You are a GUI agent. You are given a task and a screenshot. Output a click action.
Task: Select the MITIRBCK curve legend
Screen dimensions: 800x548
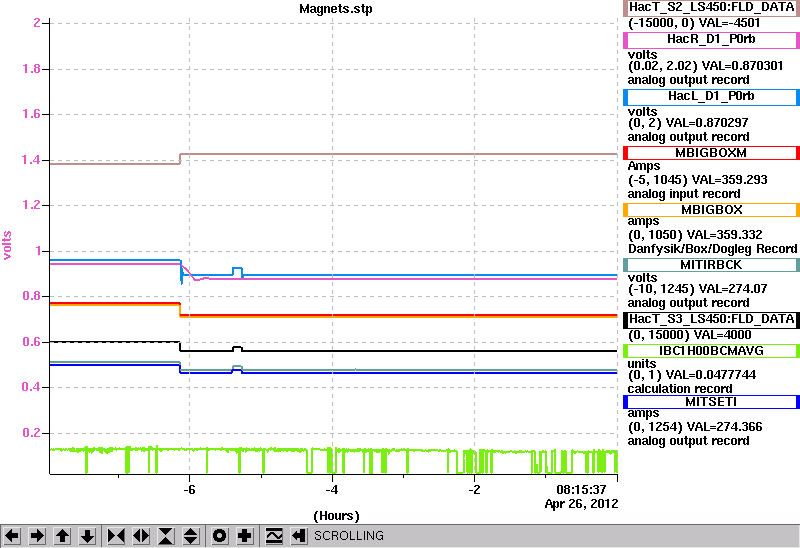tap(711, 265)
